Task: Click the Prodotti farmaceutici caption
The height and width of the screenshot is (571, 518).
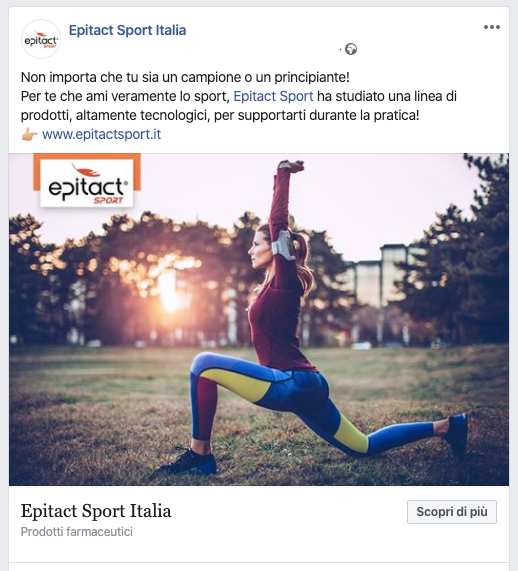Action: 76,532
